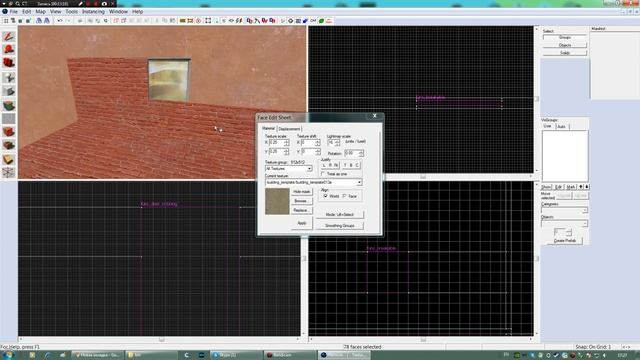Enable the Treat as one checkbox
The width and height of the screenshot is (640, 360).
click(323, 174)
